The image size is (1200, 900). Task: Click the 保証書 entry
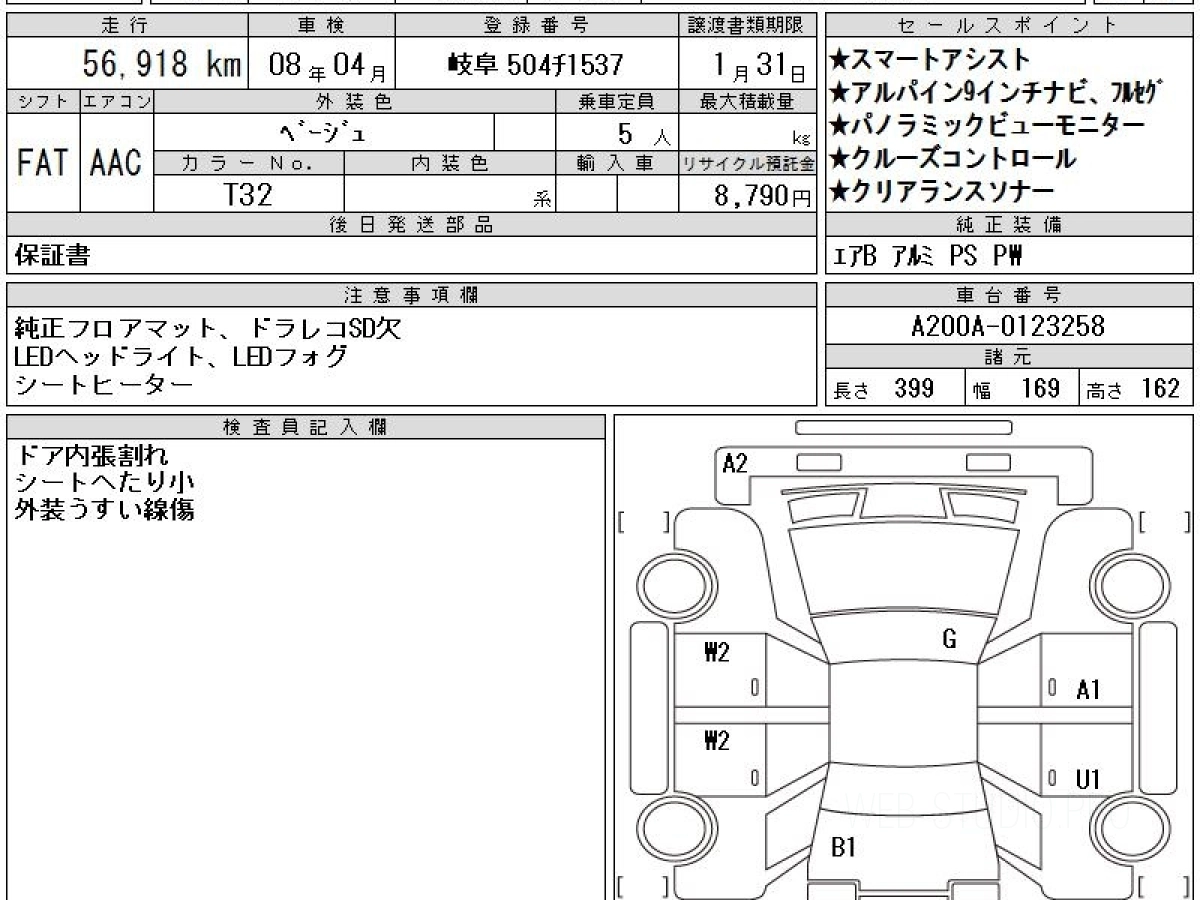tap(52, 256)
